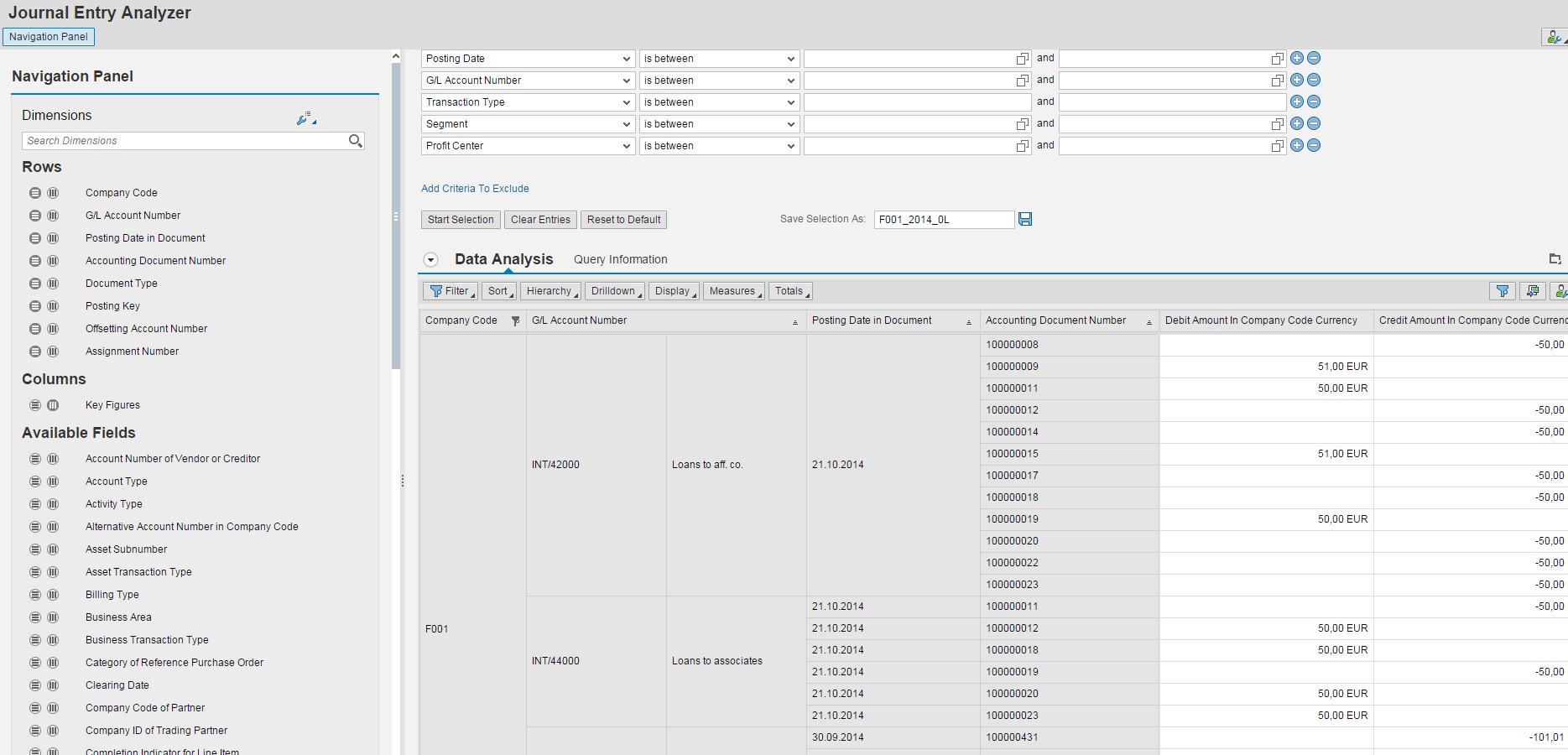Open the Display menu
The image size is (1568, 755).
click(x=674, y=291)
